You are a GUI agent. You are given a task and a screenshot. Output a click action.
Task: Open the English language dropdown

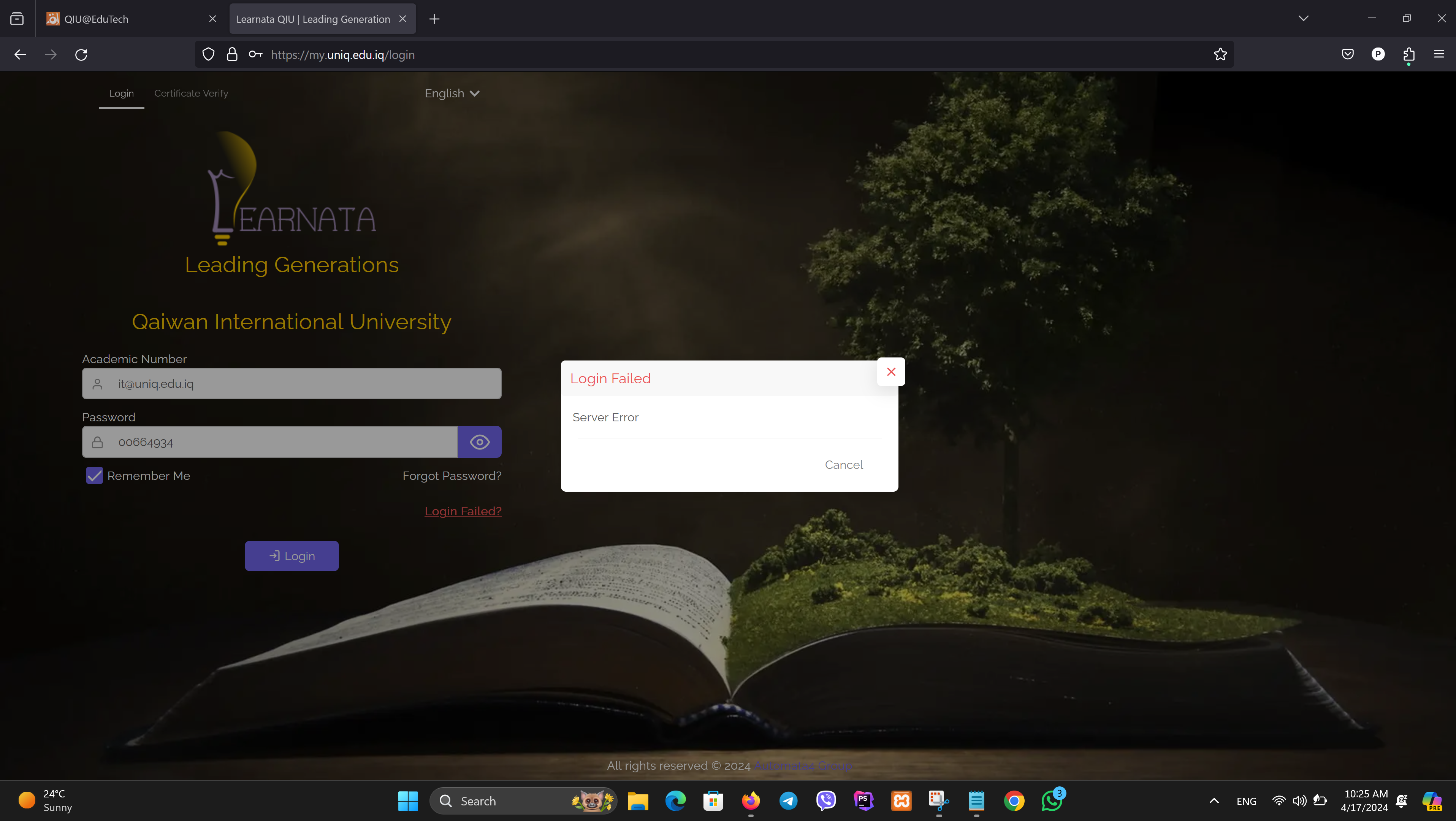(x=452, y=93)
